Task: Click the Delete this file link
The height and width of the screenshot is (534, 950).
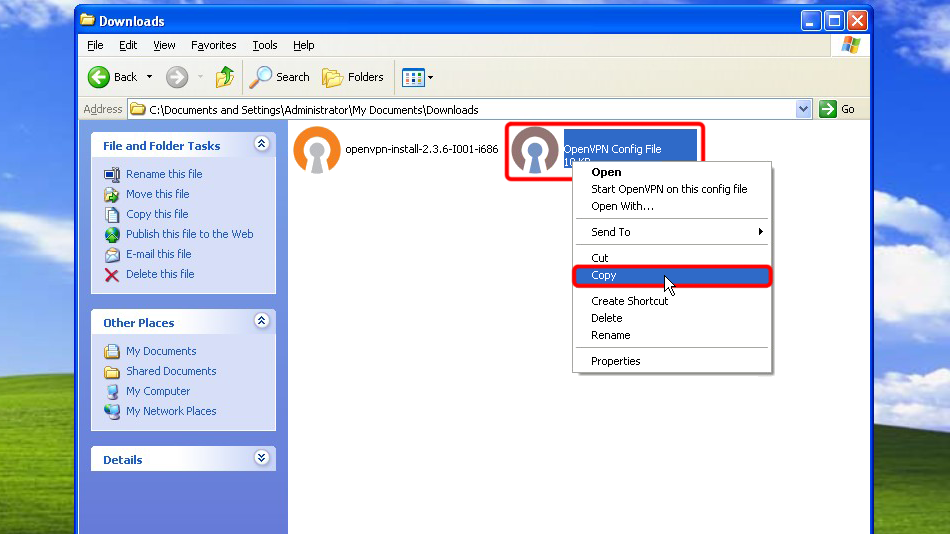Action: [160, 274]
